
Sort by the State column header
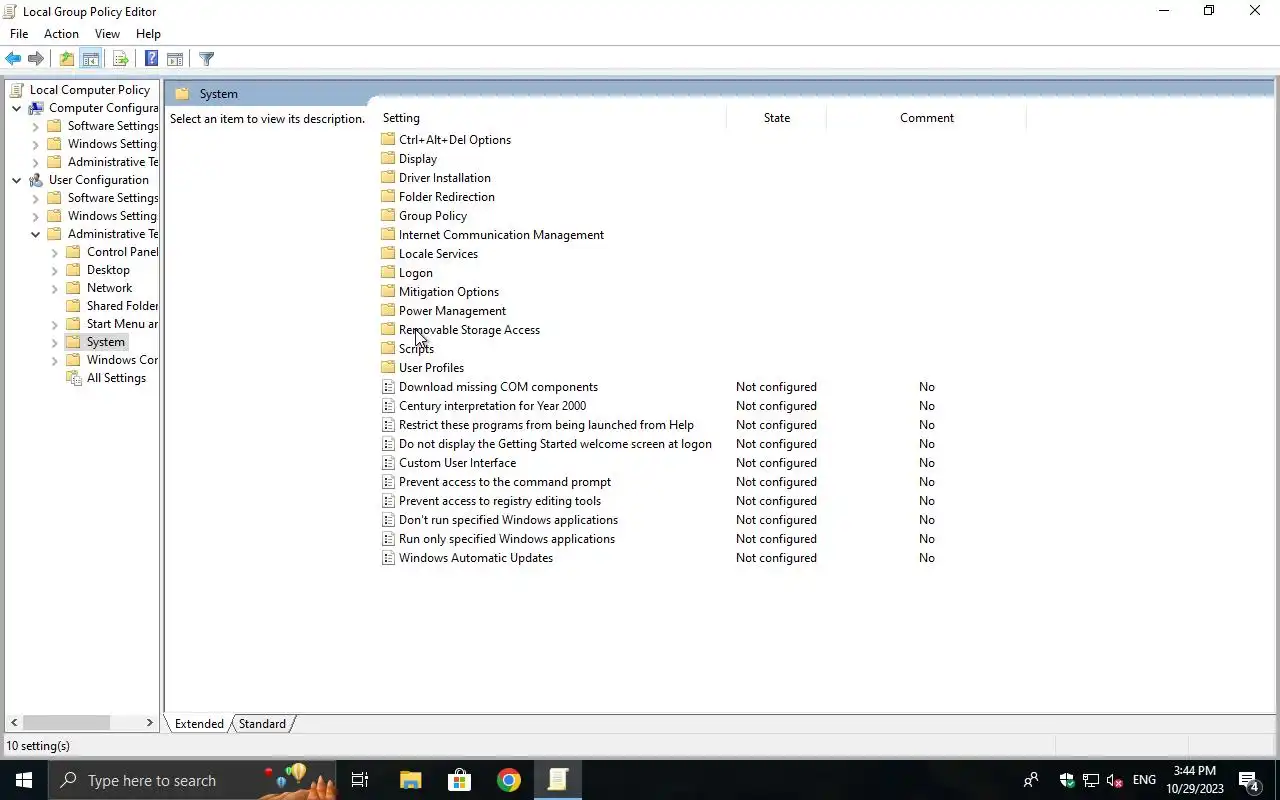(x=776, y=118)
